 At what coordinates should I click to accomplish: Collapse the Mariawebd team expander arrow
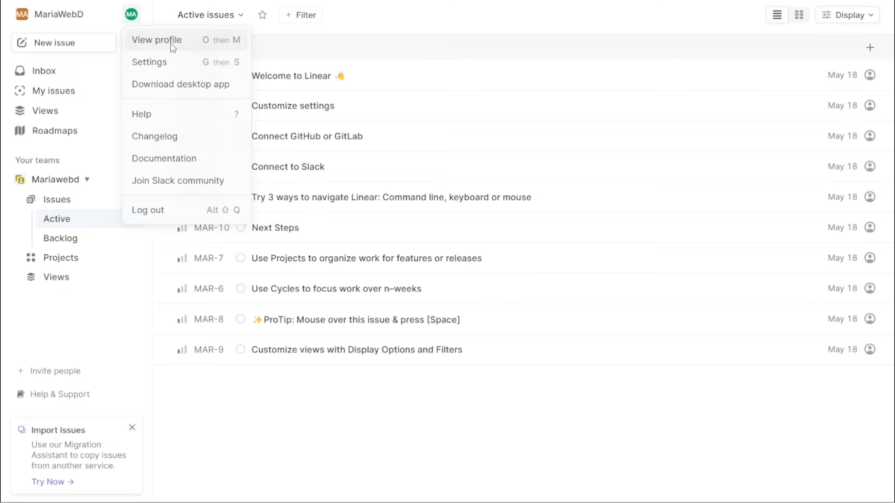[87, 179]
